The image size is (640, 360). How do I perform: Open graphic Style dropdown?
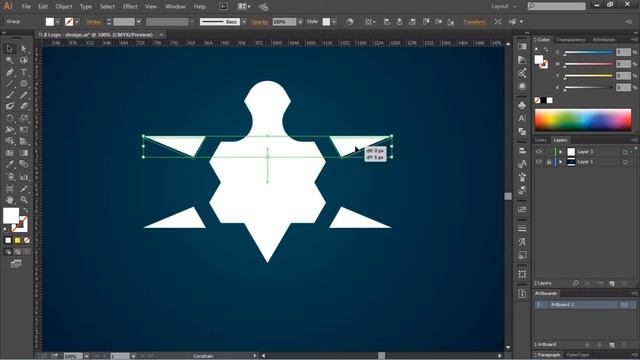334,22
